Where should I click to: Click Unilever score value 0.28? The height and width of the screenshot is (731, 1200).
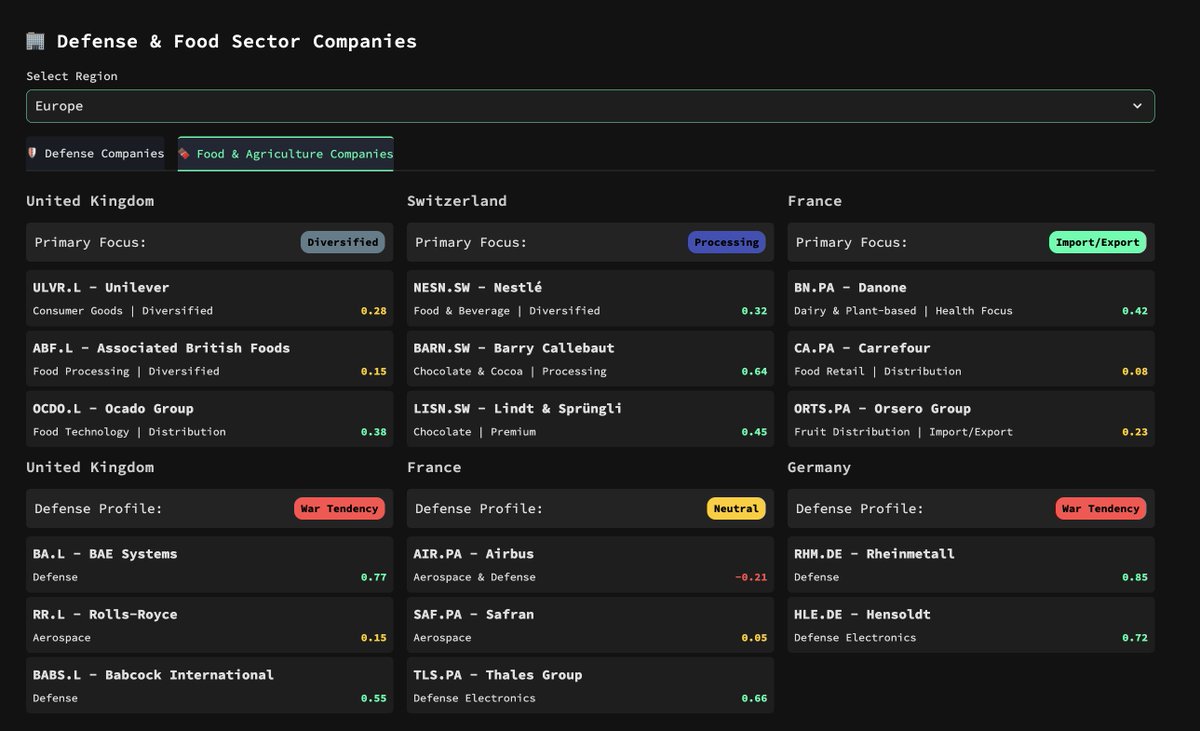(374, 311)
